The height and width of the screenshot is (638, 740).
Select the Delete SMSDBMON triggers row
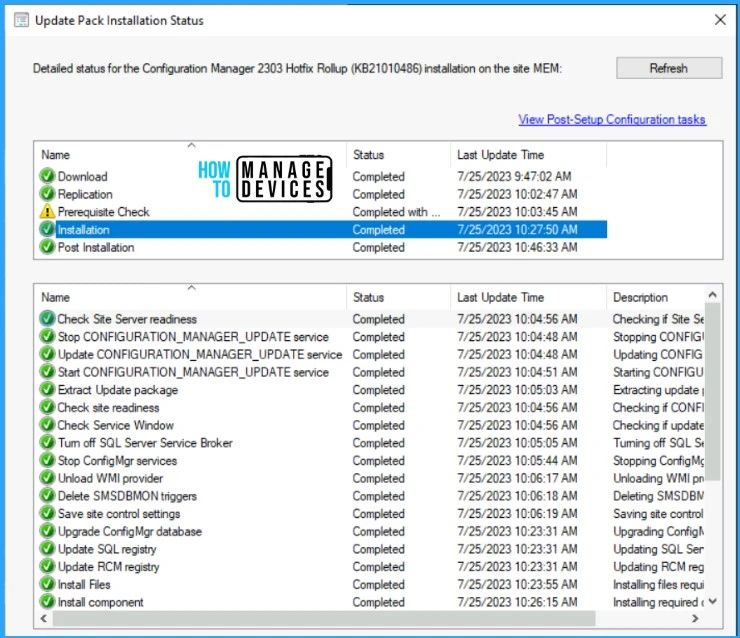pos(370,495)
